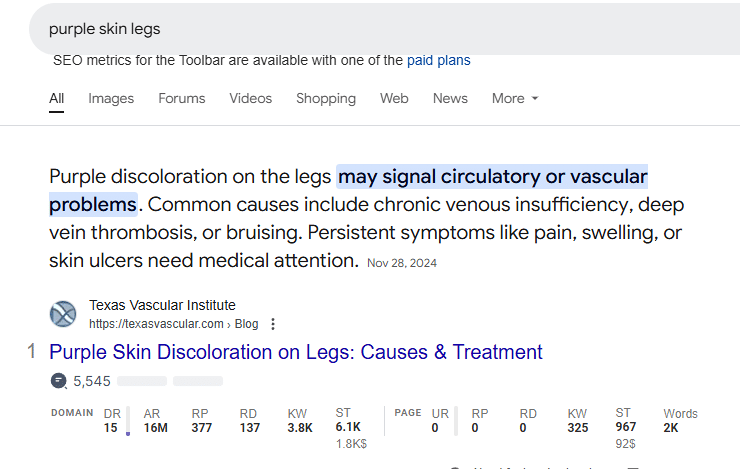740x469 pixels.
Task: Expand the More search filters dropdown
Action: click(x=515, y=98)
